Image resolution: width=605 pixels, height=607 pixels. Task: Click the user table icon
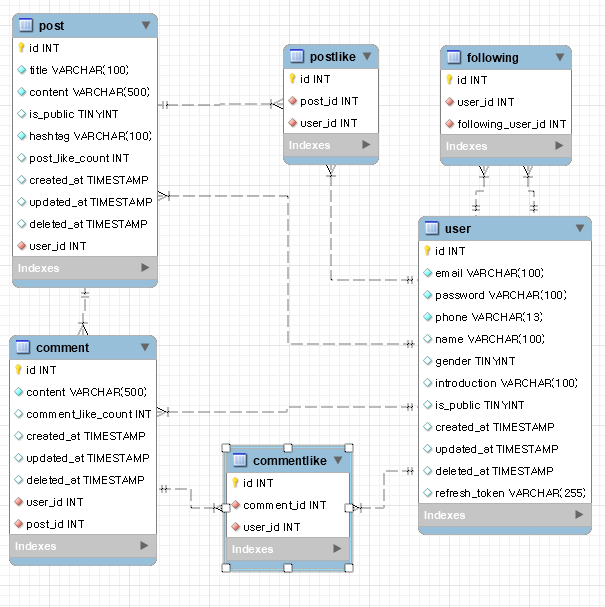[x=432, y=228]
